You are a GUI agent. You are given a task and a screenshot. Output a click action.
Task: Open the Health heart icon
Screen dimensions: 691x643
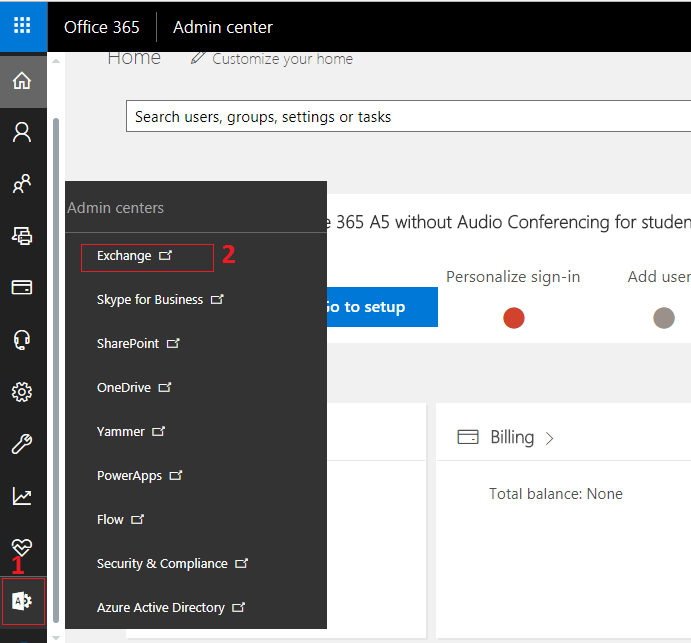(x=22, y=546)
